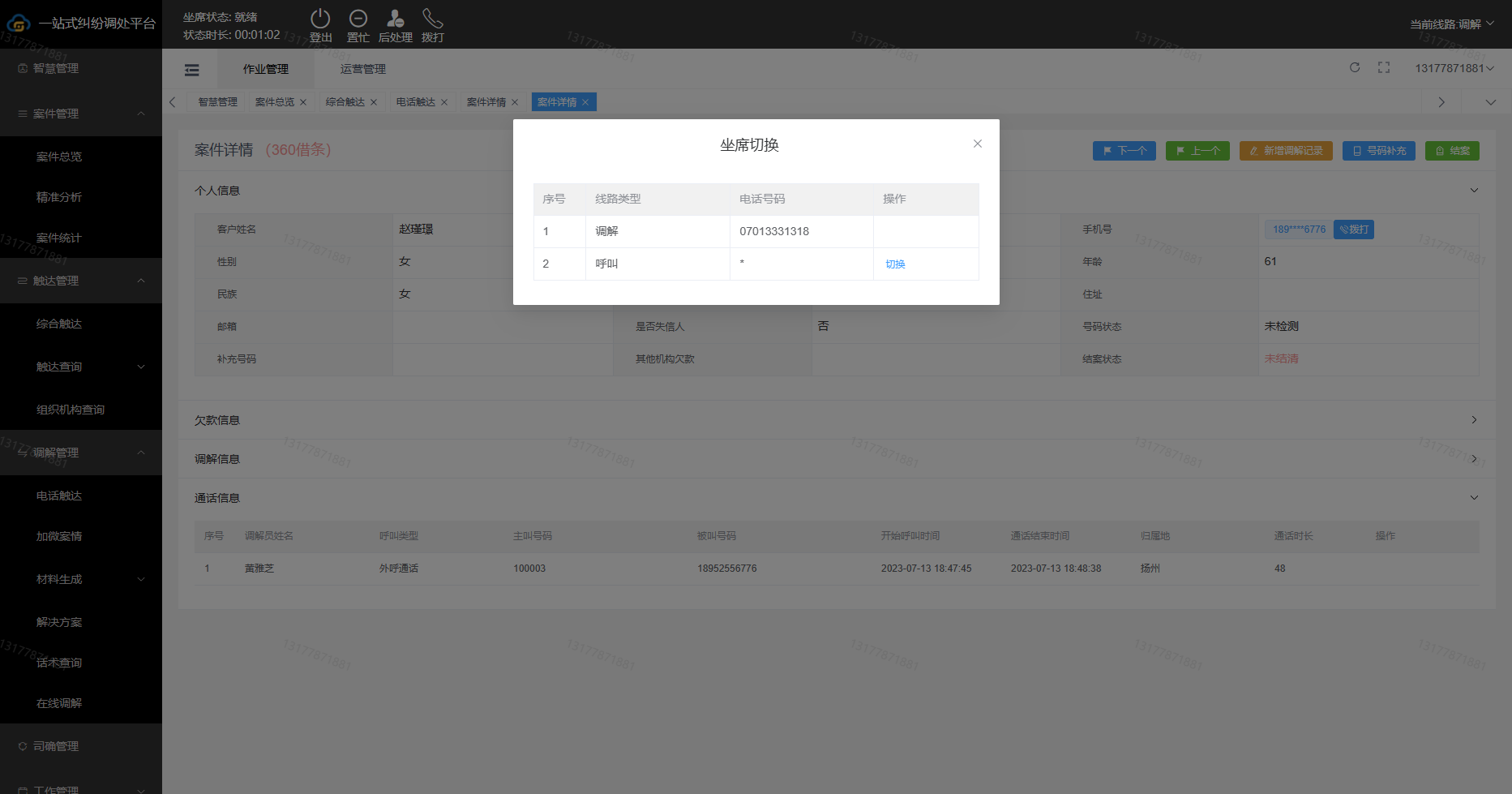
Task: Collapse the 个人信息 section
Action: point(1474,191)
